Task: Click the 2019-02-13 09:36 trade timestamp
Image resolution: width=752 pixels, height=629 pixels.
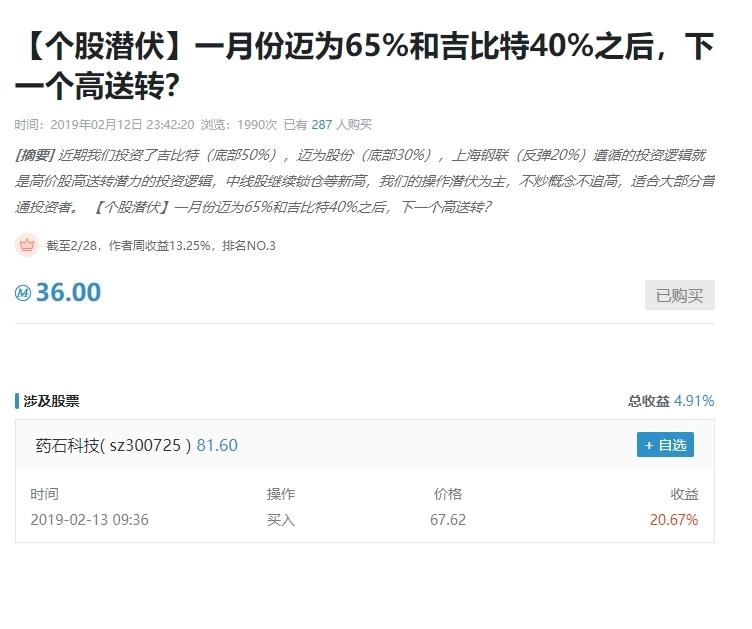Action: pyautogui.click(x=89, y=519)
